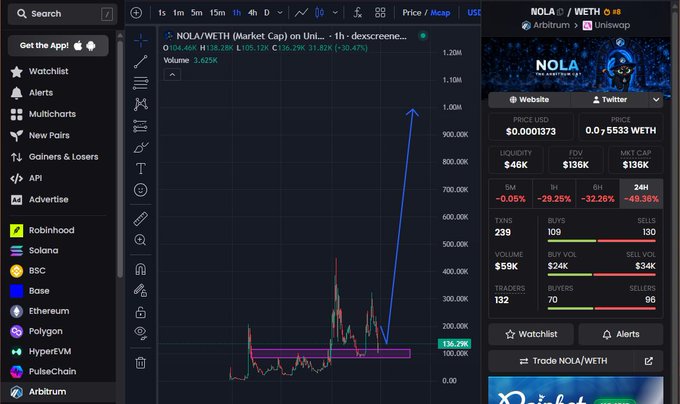Select the candlestick chart type
680x404 pixels.
point(320,13)
